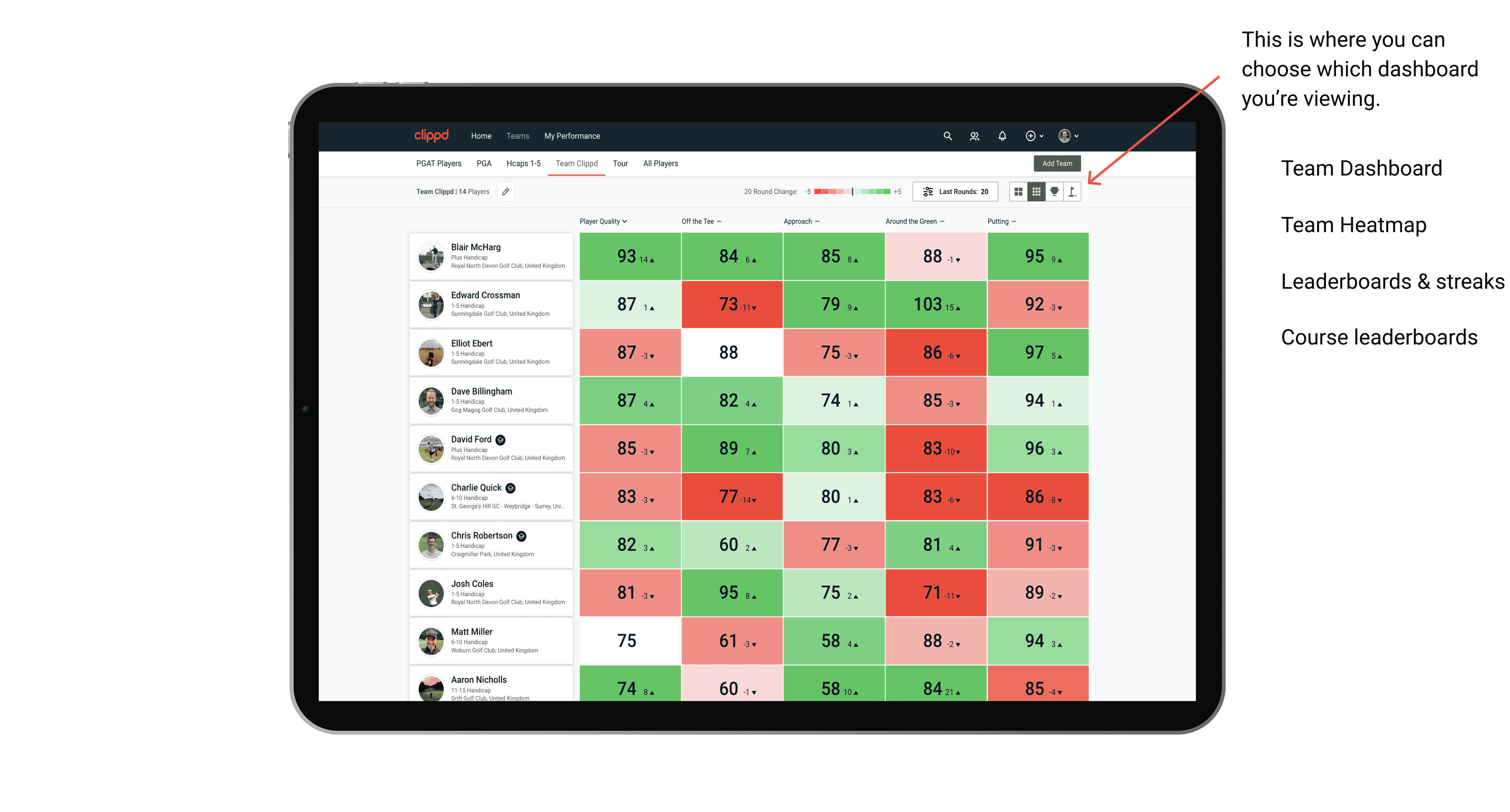Select the Team Clippd tab

(577, 162)
